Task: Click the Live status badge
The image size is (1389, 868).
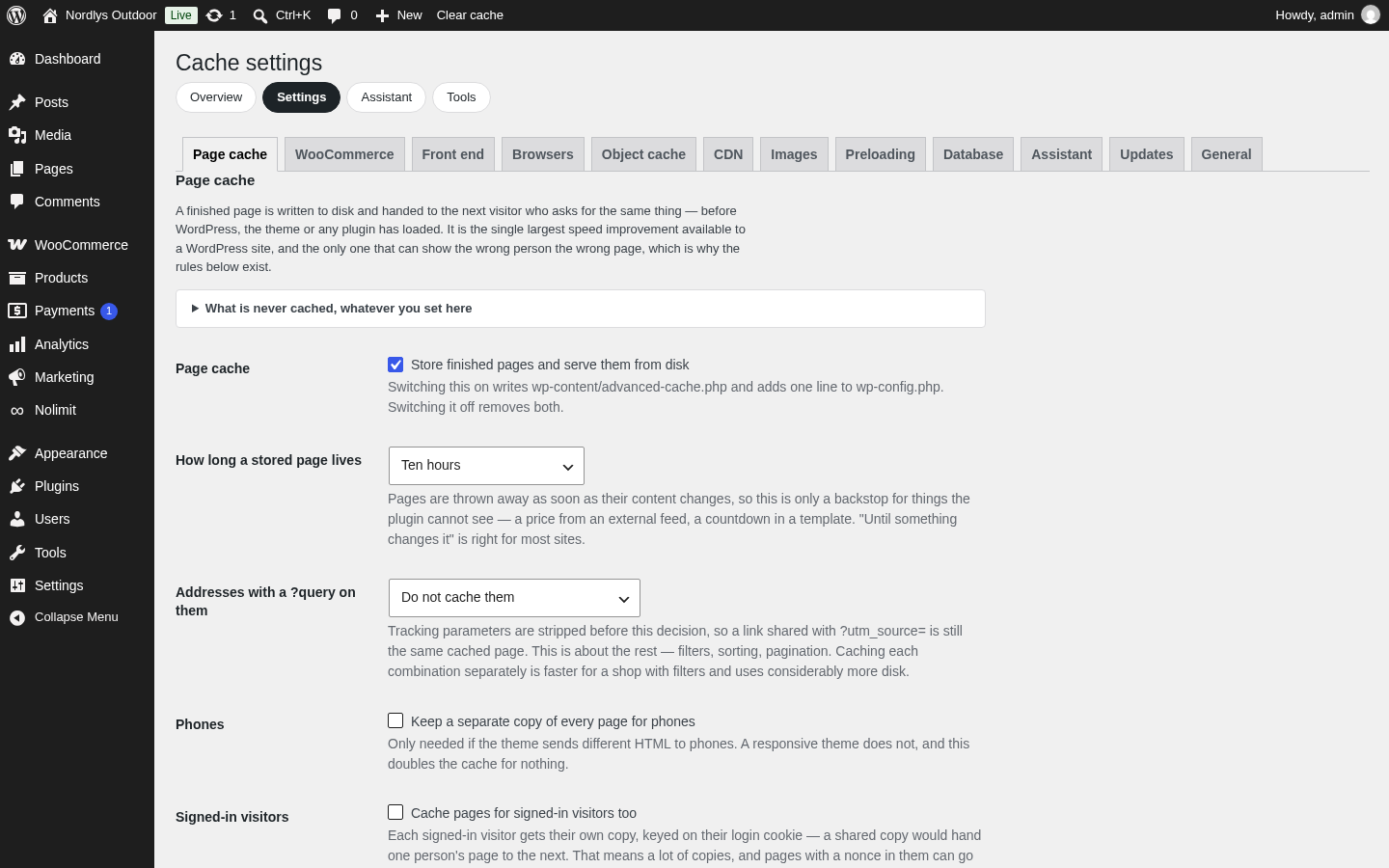Action: pyautogui.click(x=181, y=15)
